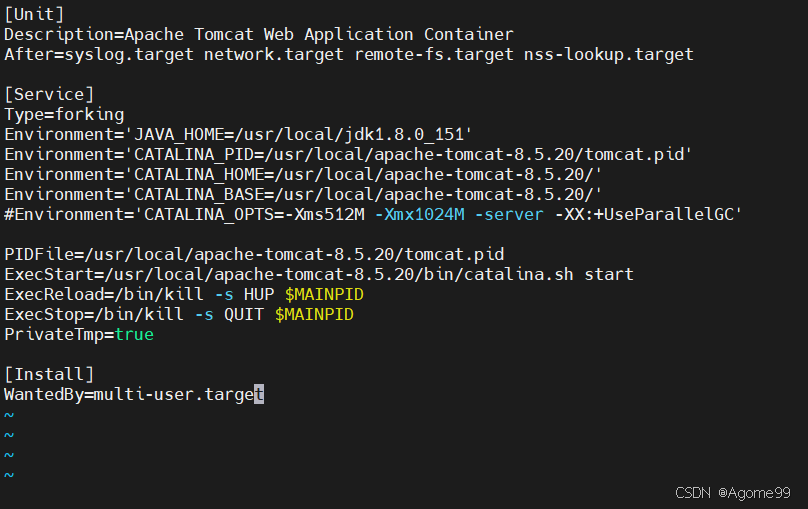Viewport: 808px width, 509px height.
Task: Select the [Service] section header
Action: point(49,94)
